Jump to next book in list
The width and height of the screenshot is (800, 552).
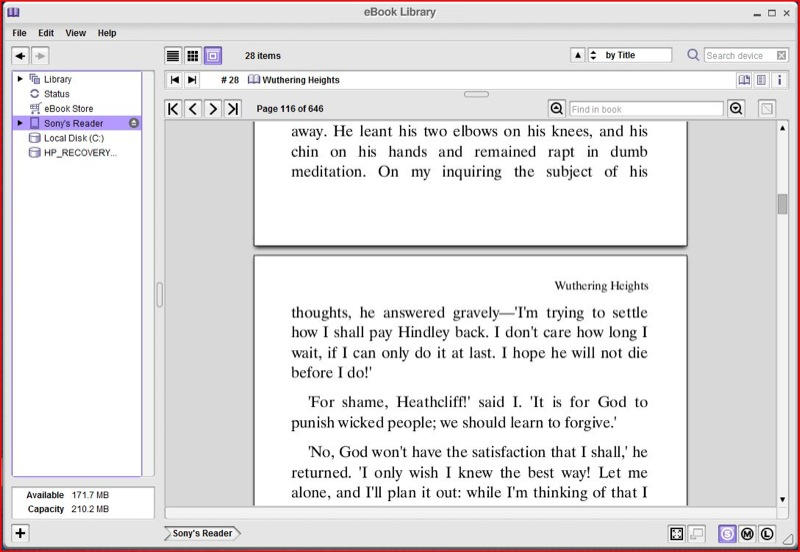[x=192, y=80]
